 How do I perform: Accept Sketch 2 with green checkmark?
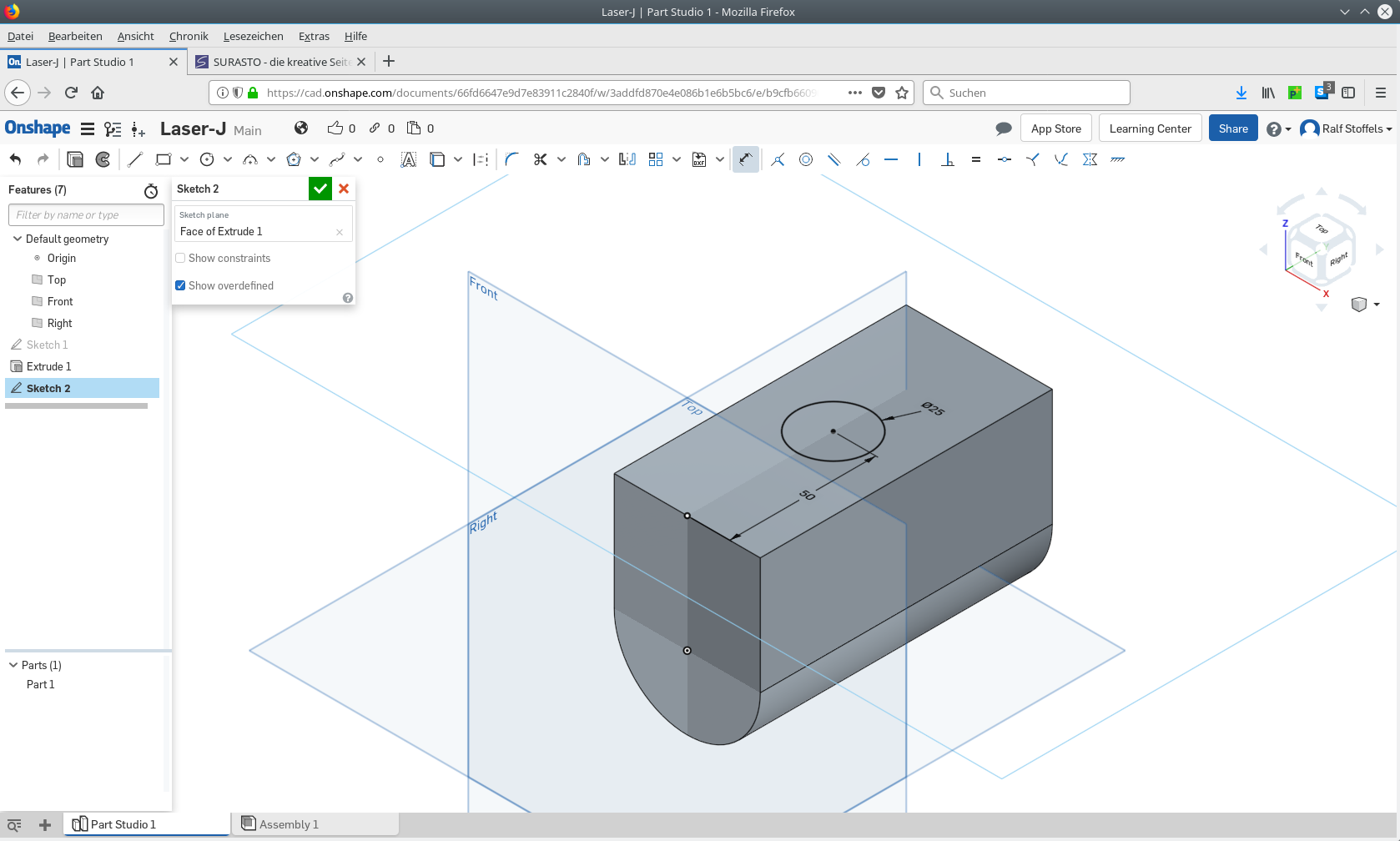pos(320,189)
